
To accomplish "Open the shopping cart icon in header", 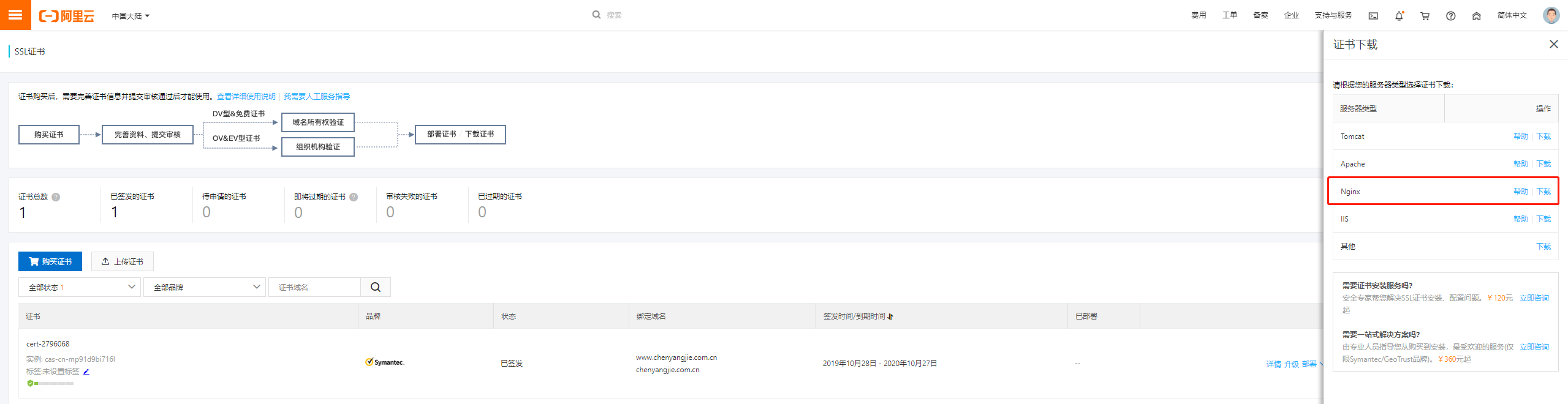I will pos(1425,16).
